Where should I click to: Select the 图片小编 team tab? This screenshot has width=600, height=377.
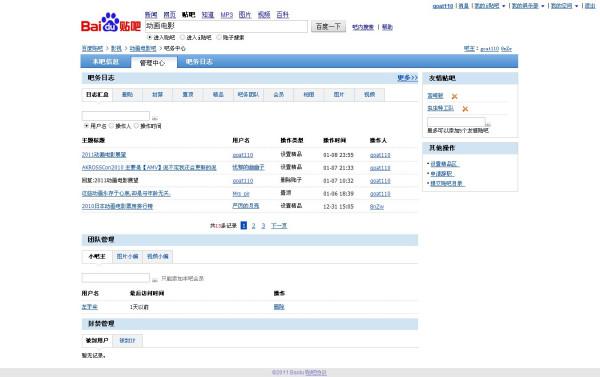click(127, 256)
